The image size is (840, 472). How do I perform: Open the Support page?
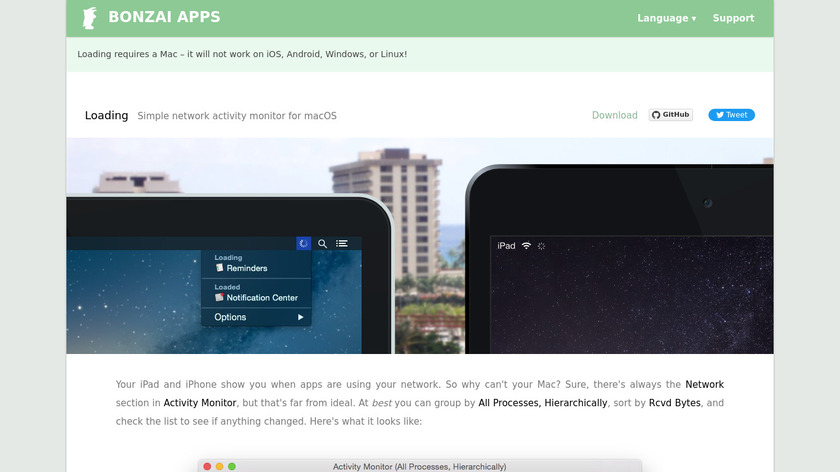click(733, 18)
